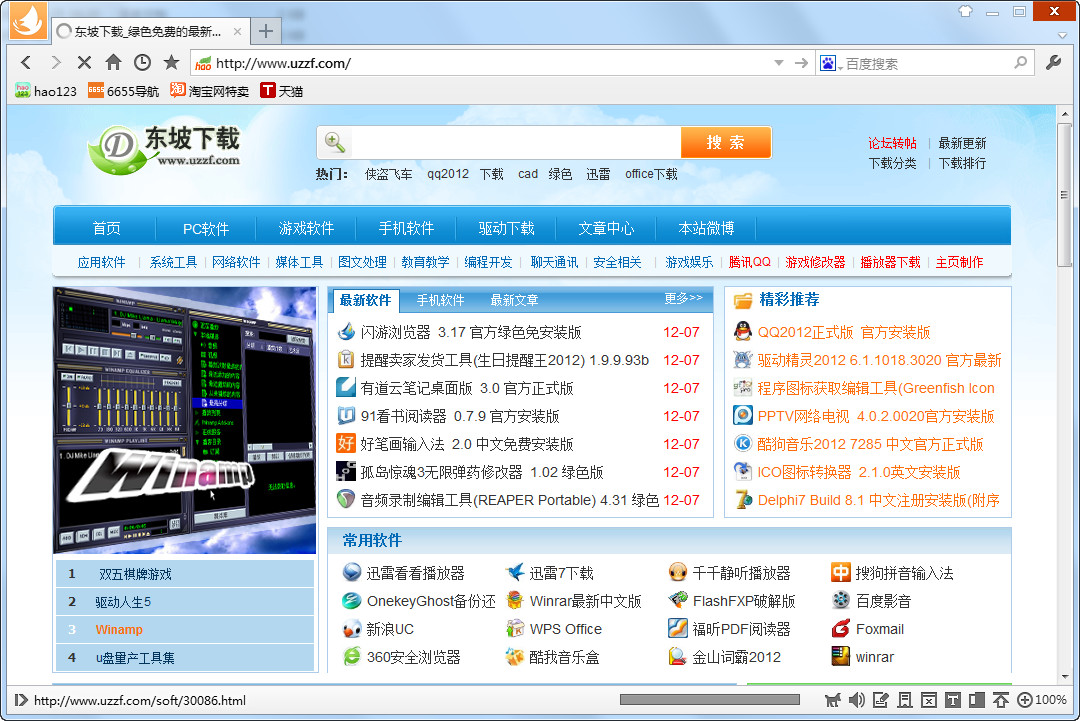
Task: Click the 酷狗音乐2012 icon
Action: click(742, 443)
